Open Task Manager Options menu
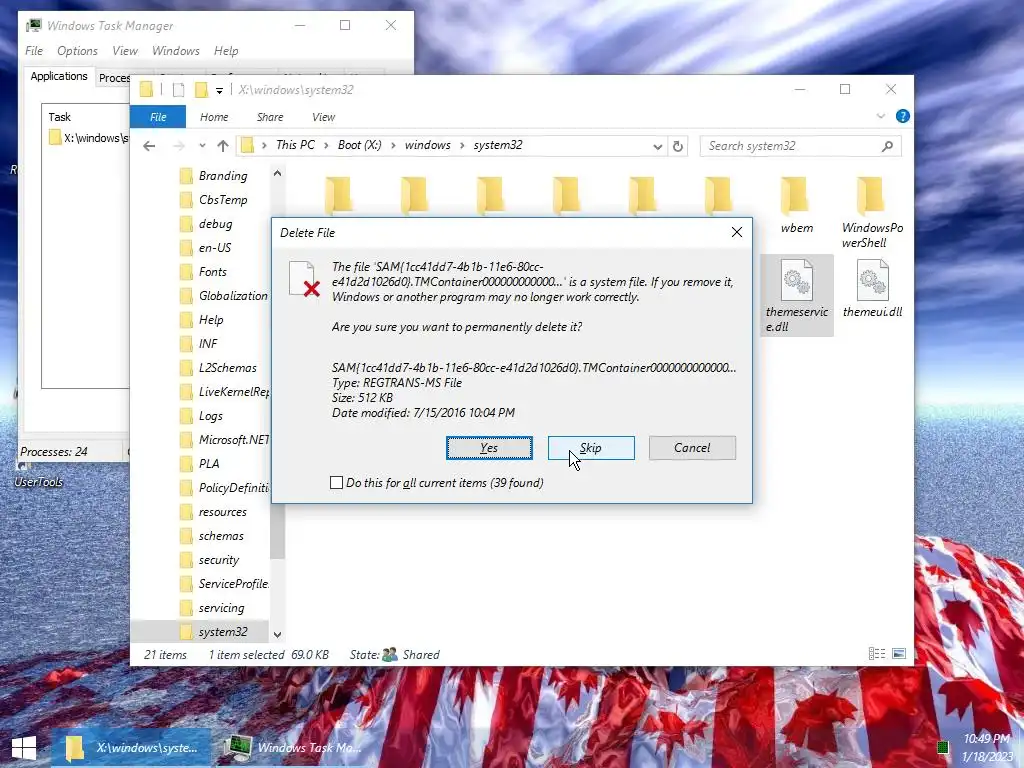Image resolution: width=1024 pixels, height=768 pixels. pos(77,50)
